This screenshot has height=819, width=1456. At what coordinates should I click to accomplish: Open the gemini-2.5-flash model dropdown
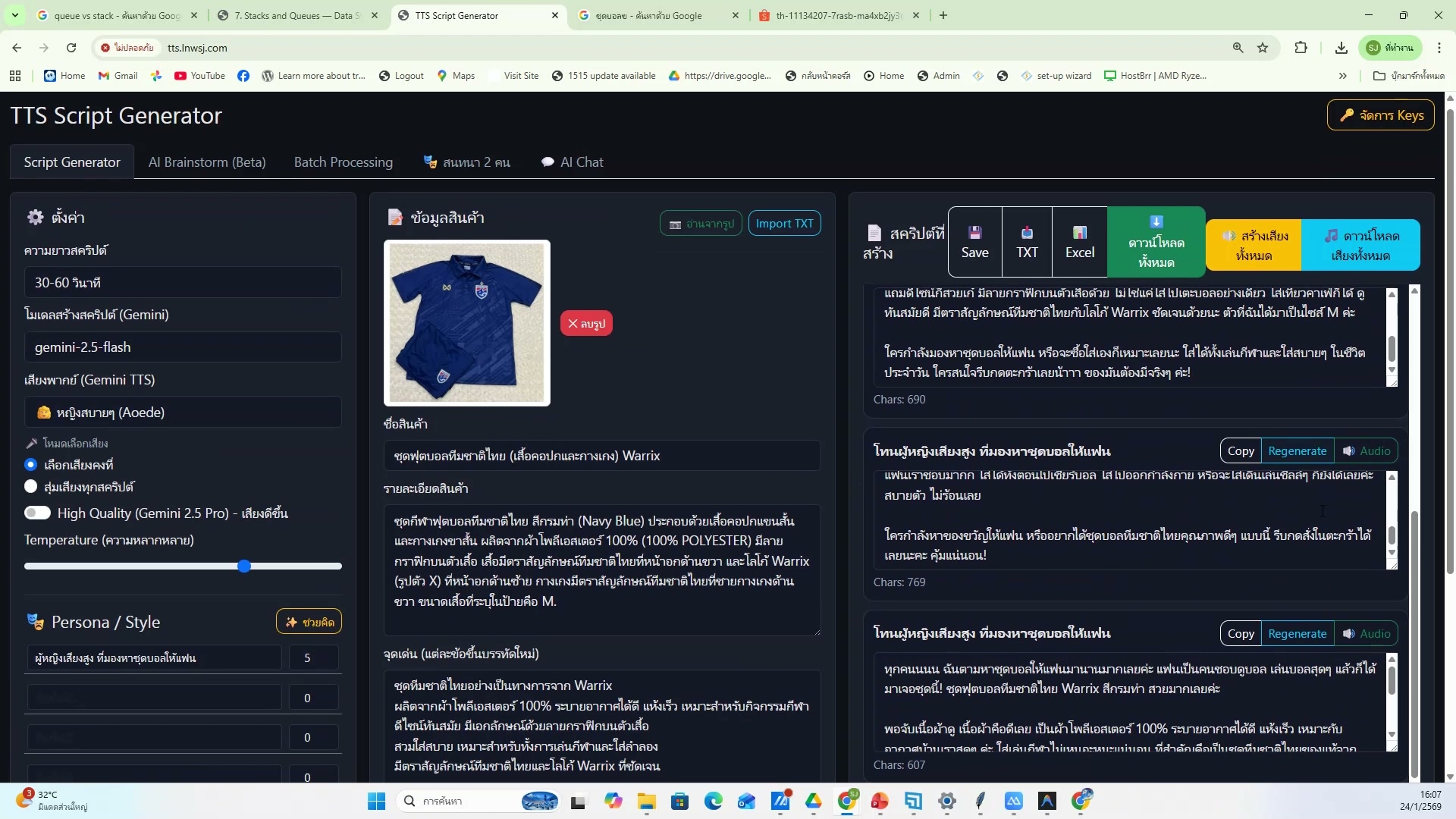182,347
